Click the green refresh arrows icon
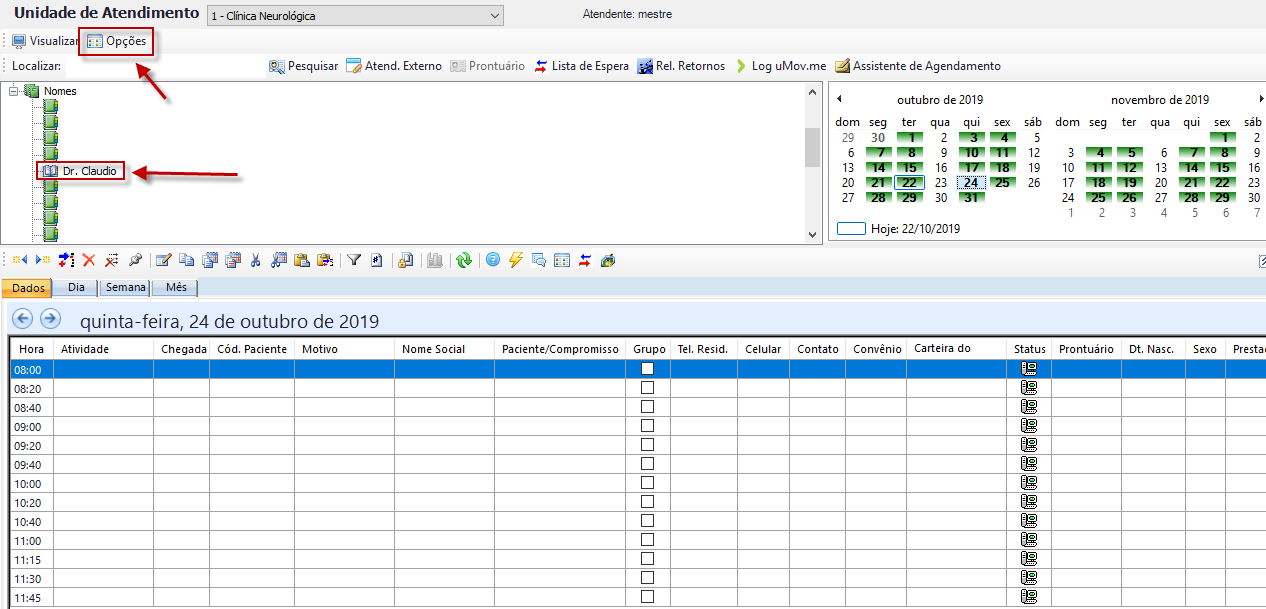1266x609 pixels. (x=464, y=260)
